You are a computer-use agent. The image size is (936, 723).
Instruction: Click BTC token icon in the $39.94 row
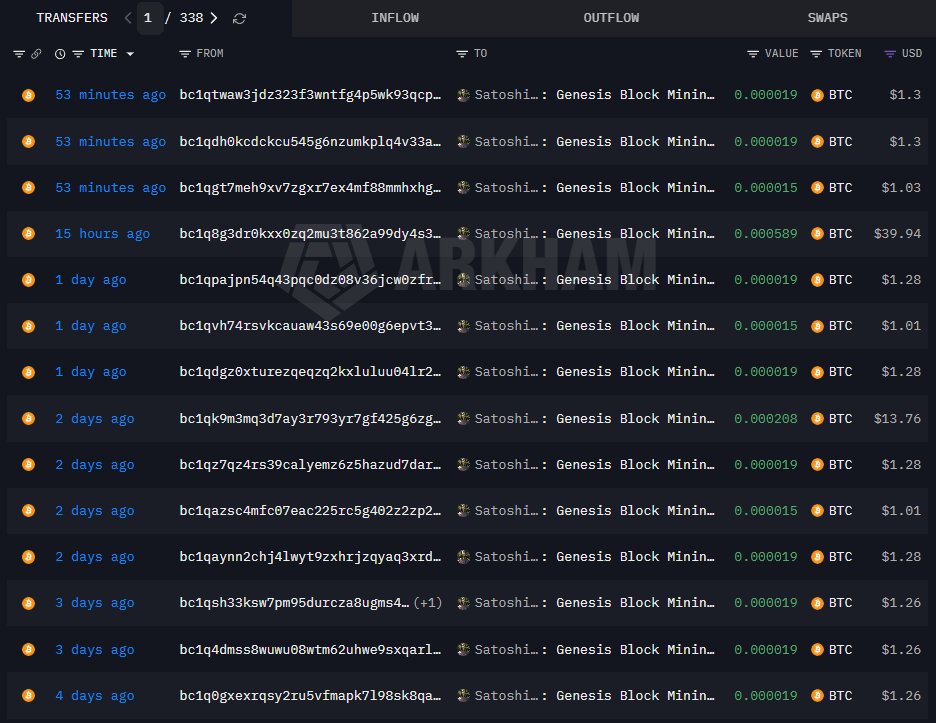click(817, 233)
